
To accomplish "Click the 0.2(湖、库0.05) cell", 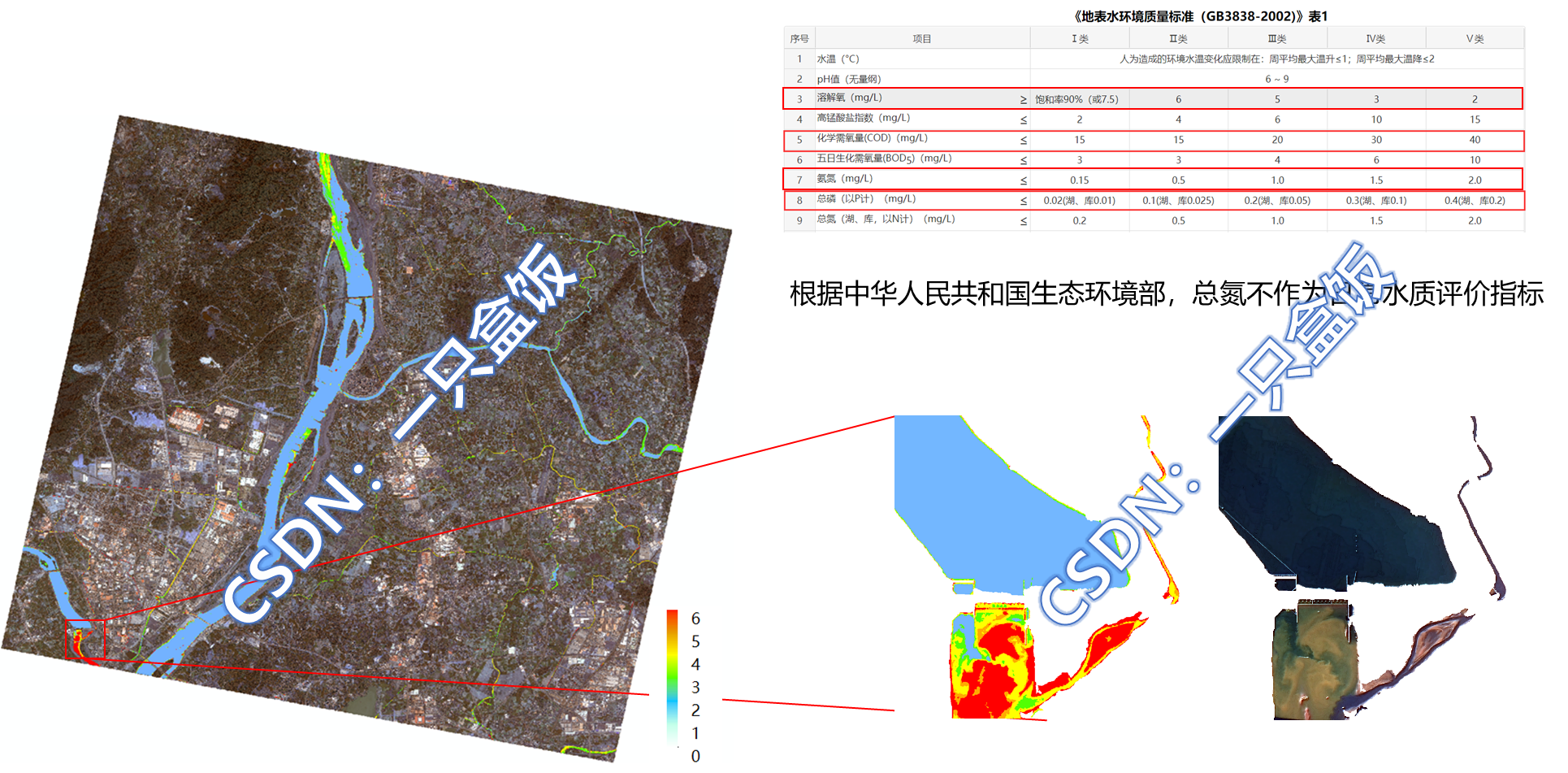I will pos(1277,201).
